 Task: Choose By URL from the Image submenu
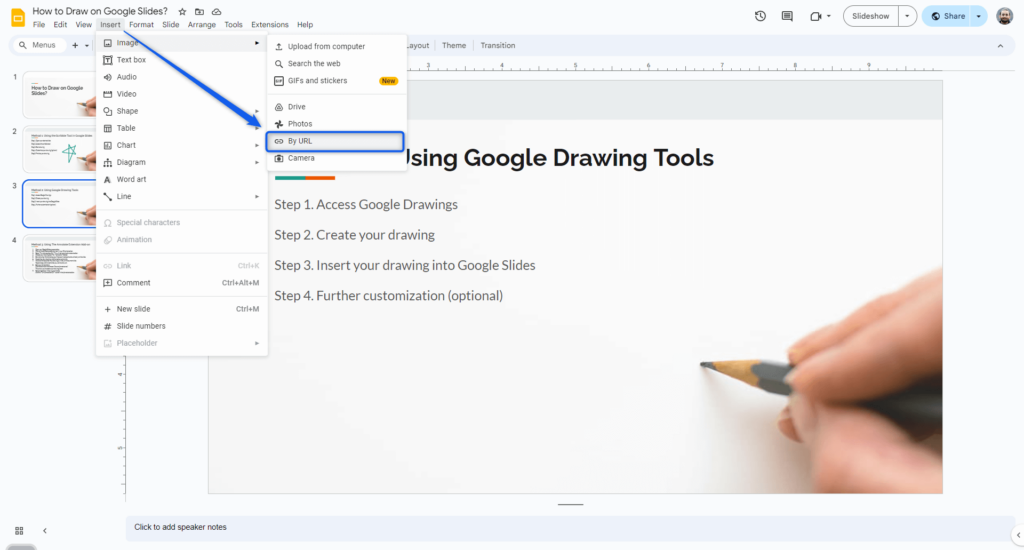point(300,141)
